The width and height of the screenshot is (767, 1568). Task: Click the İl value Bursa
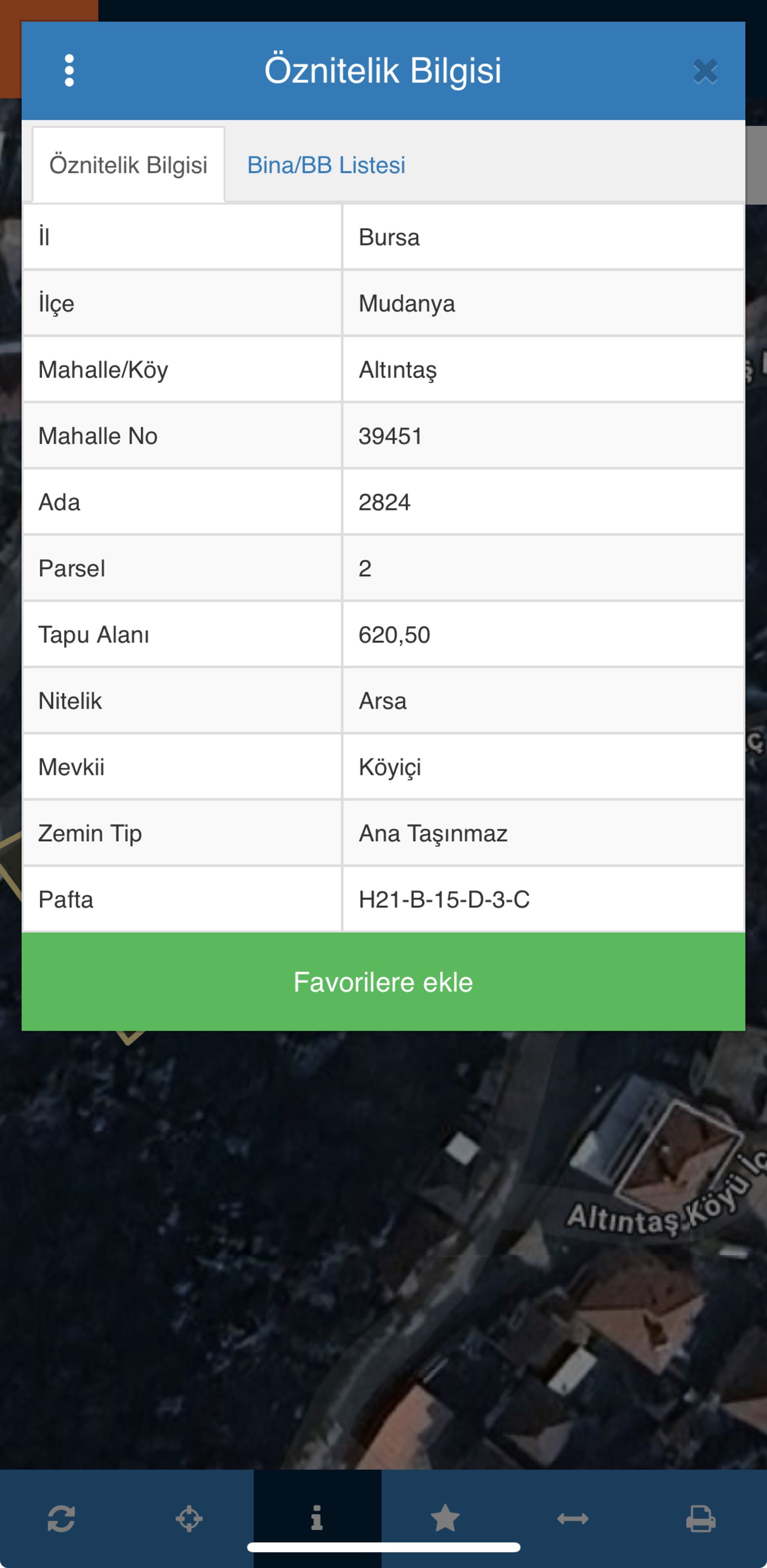389,237
